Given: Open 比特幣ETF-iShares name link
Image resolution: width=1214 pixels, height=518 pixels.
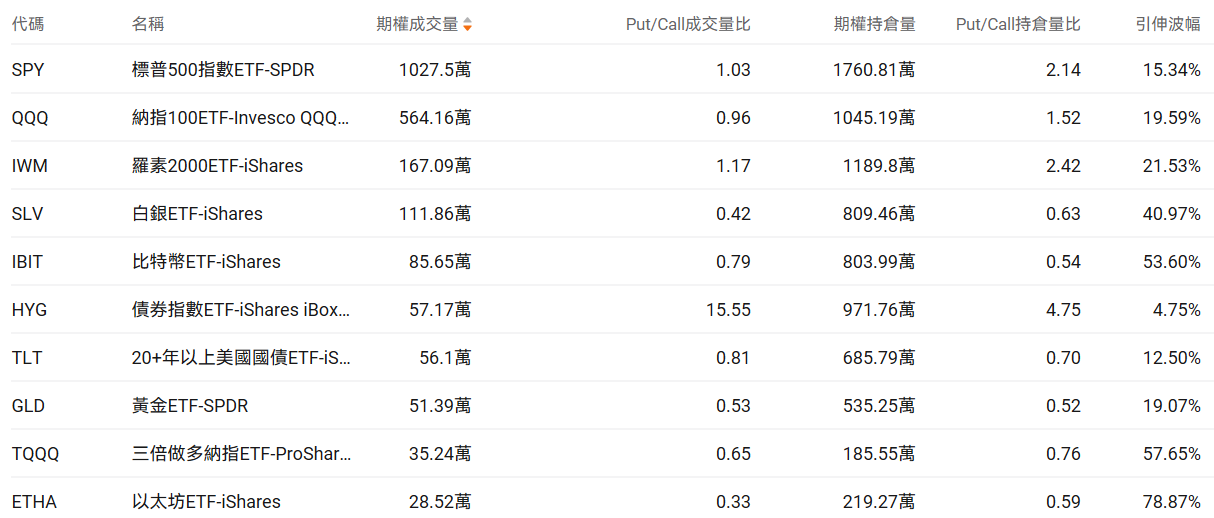Looking at the screenshot, I should click(x=206, y=262).
